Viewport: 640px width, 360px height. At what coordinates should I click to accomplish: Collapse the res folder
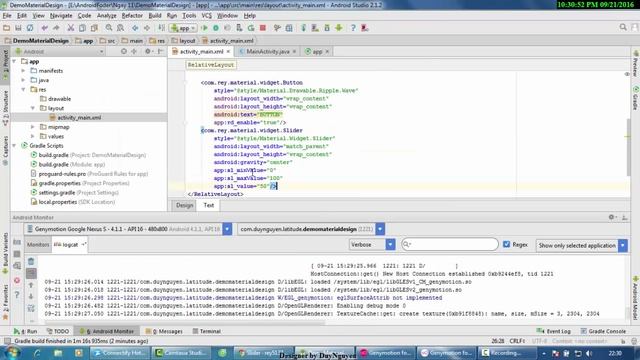23,89
